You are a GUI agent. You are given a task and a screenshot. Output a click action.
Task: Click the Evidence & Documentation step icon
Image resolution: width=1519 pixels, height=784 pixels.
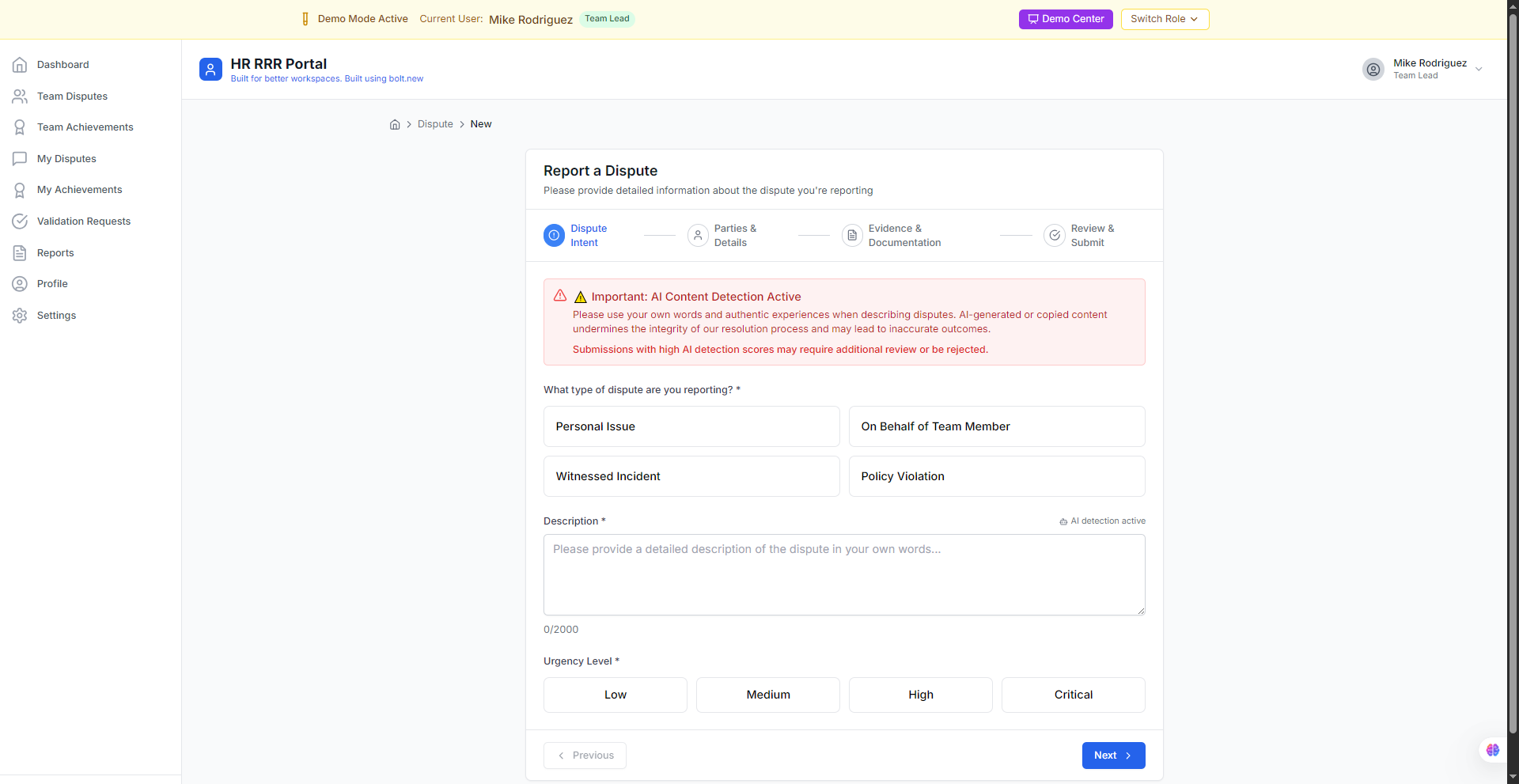pyautogui.click(x=852, y=236)
